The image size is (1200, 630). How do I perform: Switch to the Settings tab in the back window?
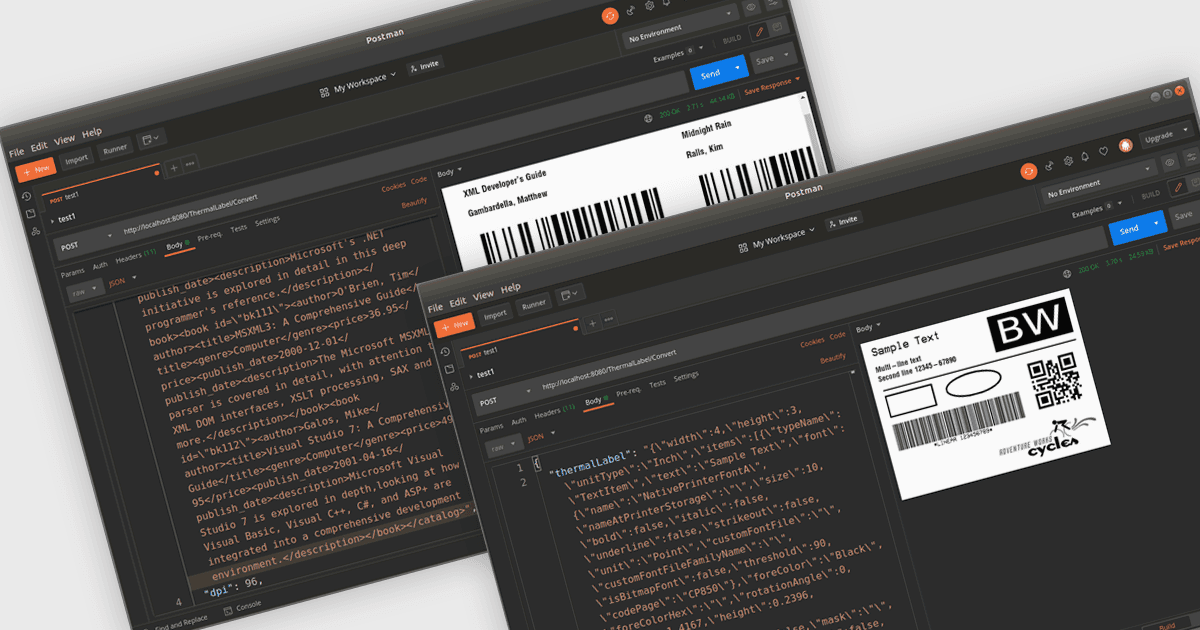pos(267,221)
